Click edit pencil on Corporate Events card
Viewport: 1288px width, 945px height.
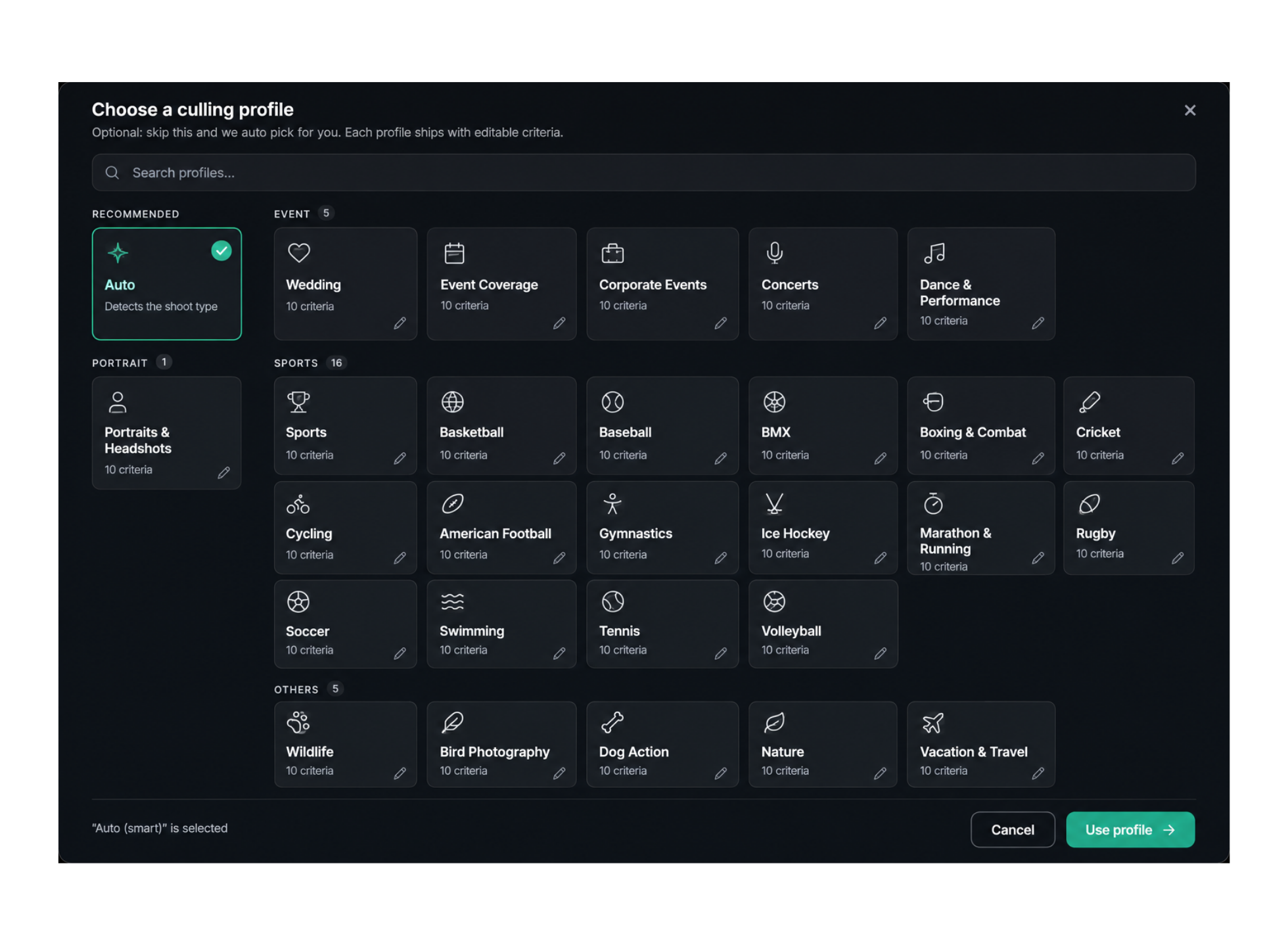pos(721,323)
